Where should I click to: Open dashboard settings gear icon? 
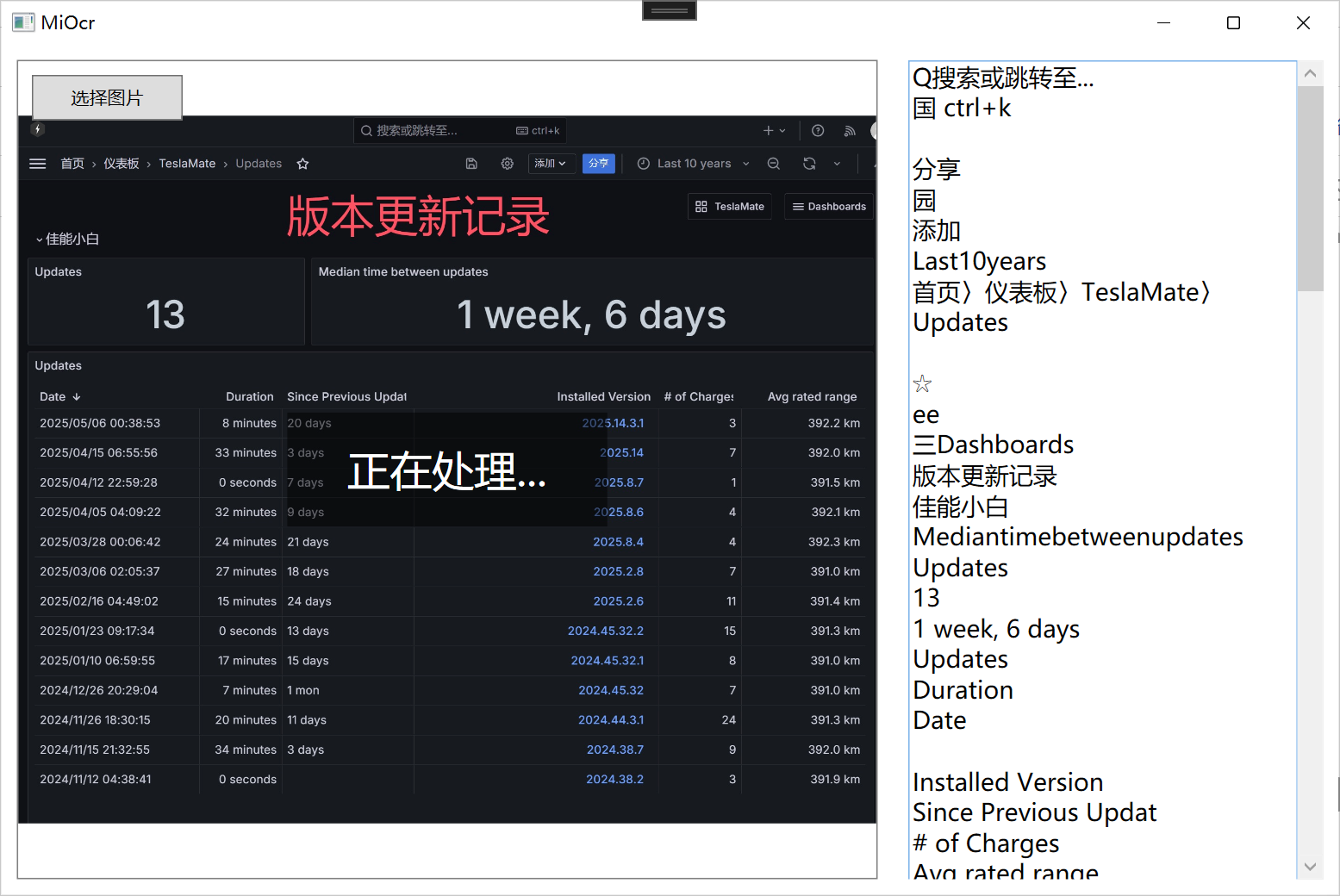[508, 164]
